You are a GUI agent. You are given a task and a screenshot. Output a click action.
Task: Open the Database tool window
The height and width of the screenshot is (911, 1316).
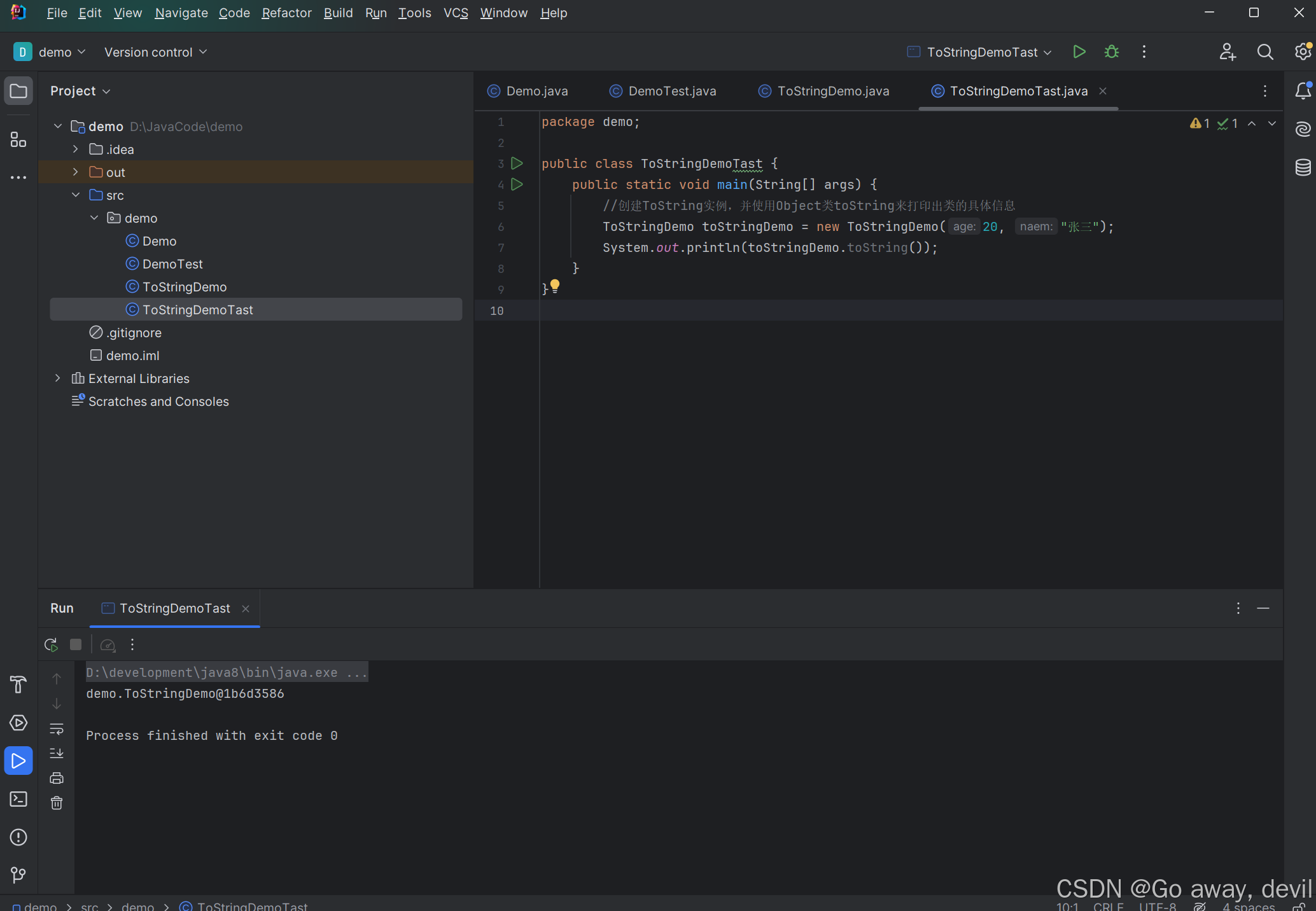[x=1303, y=167]
